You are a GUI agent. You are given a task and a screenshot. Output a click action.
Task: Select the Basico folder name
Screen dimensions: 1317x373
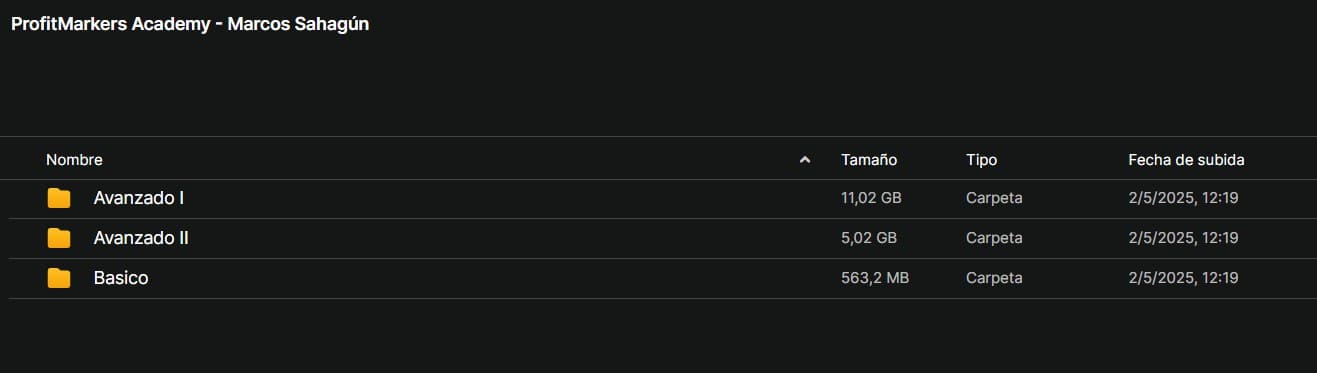[121, 278]
